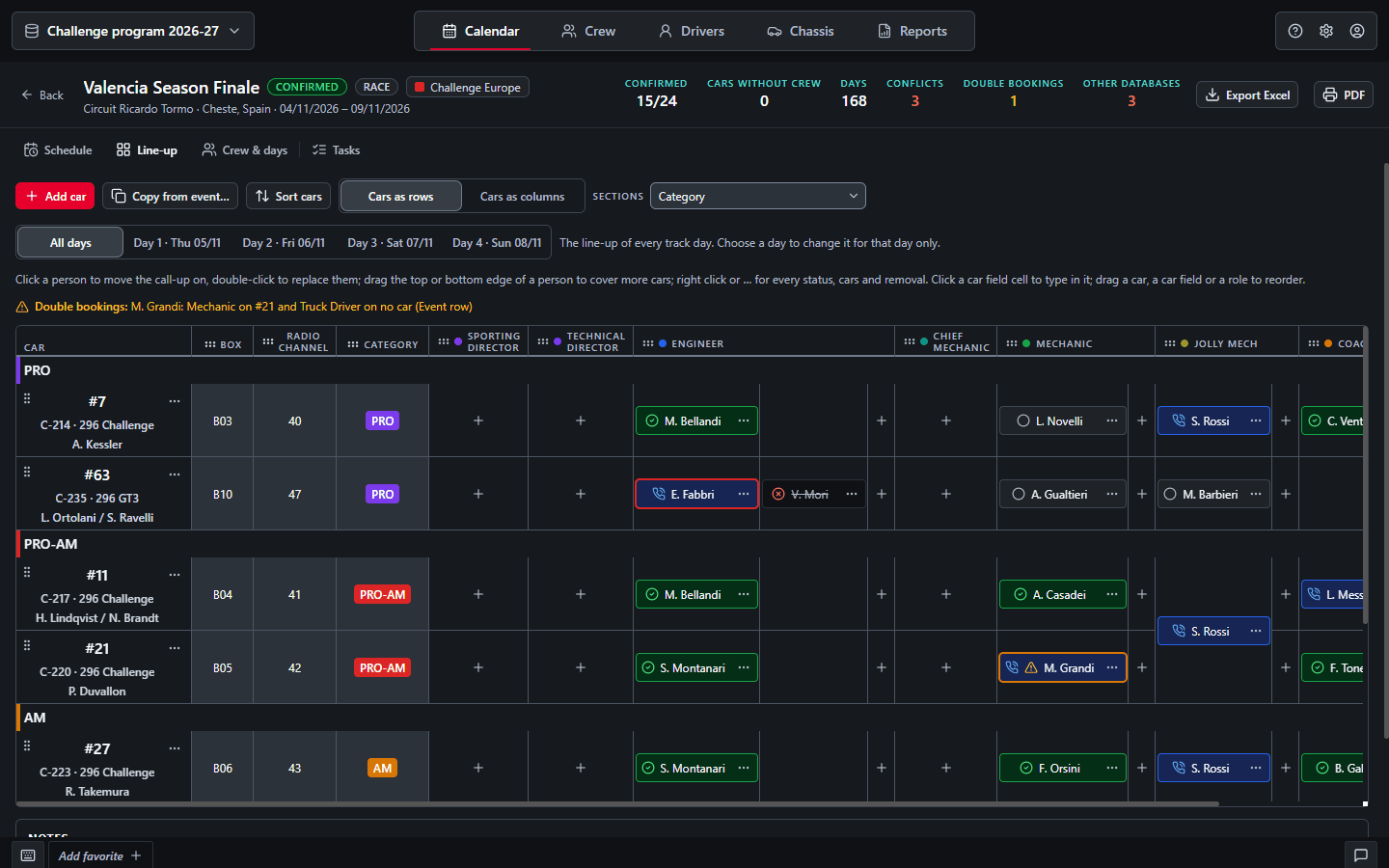Click the keyboard icon in bottom bar
Image resolution: width=1389 pixels, height=868 pixels.
(28, 855)
